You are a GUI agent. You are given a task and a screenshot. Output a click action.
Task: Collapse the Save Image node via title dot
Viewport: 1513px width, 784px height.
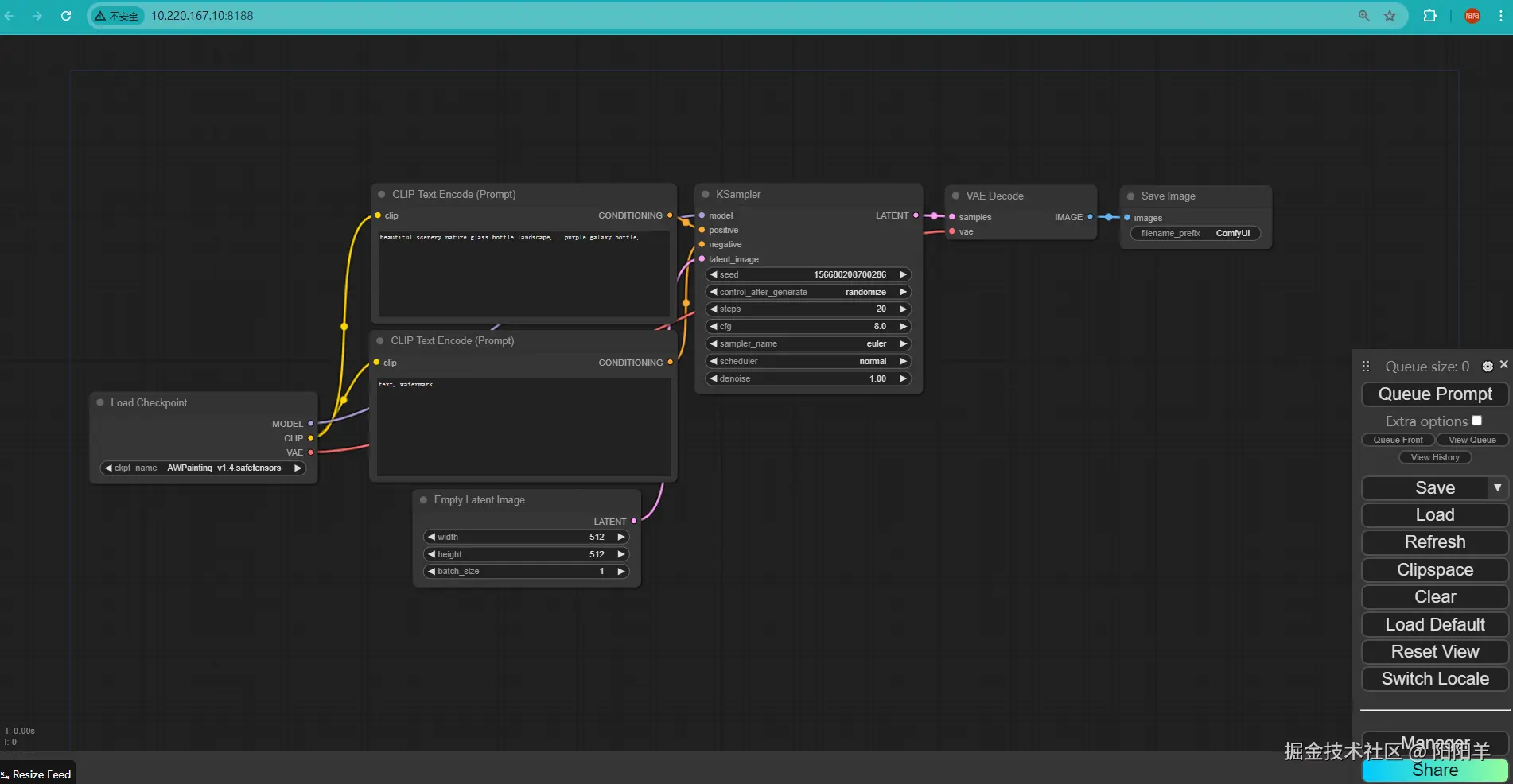pyautogui.click(x=1131, y=196)
